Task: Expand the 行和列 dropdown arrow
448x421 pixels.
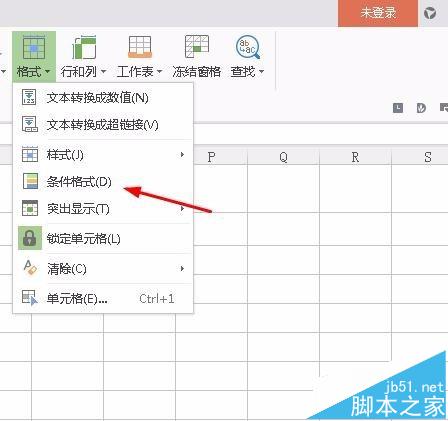Action: click(103, 71)
